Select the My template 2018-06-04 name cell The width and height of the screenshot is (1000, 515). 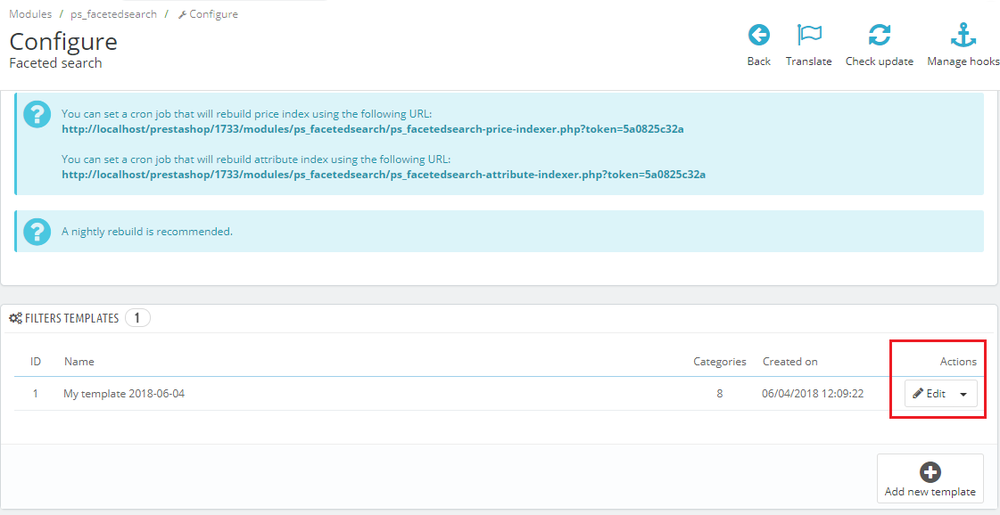tap(124, 394)
